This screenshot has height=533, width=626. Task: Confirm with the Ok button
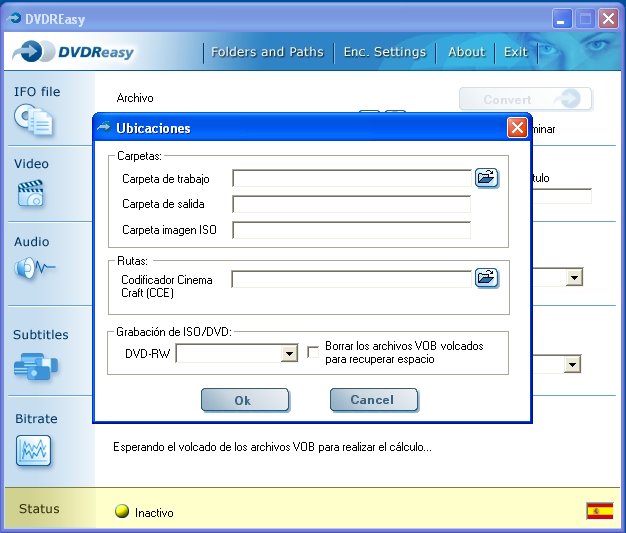click(x=245, y=400)
